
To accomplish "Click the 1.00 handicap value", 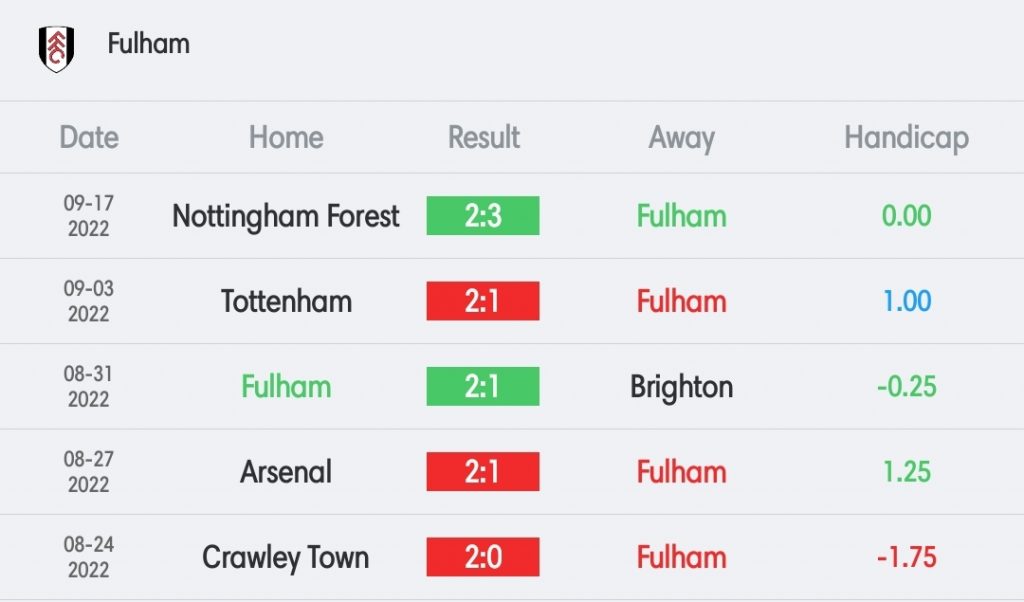I will point(906,301).
